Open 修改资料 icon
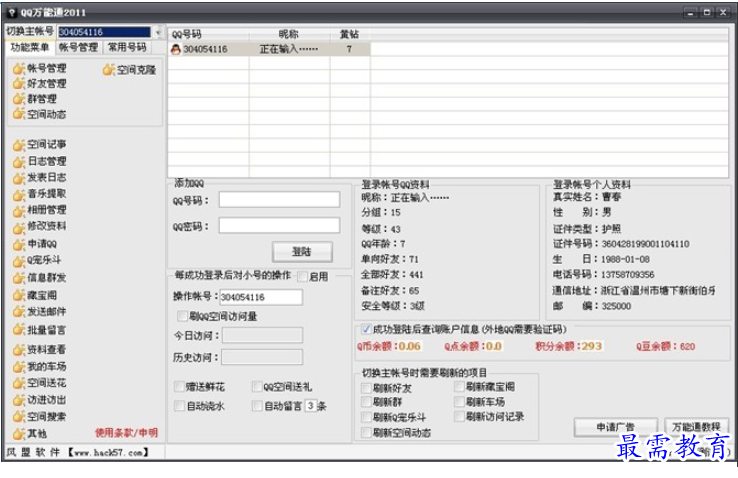 click(19, 227)
